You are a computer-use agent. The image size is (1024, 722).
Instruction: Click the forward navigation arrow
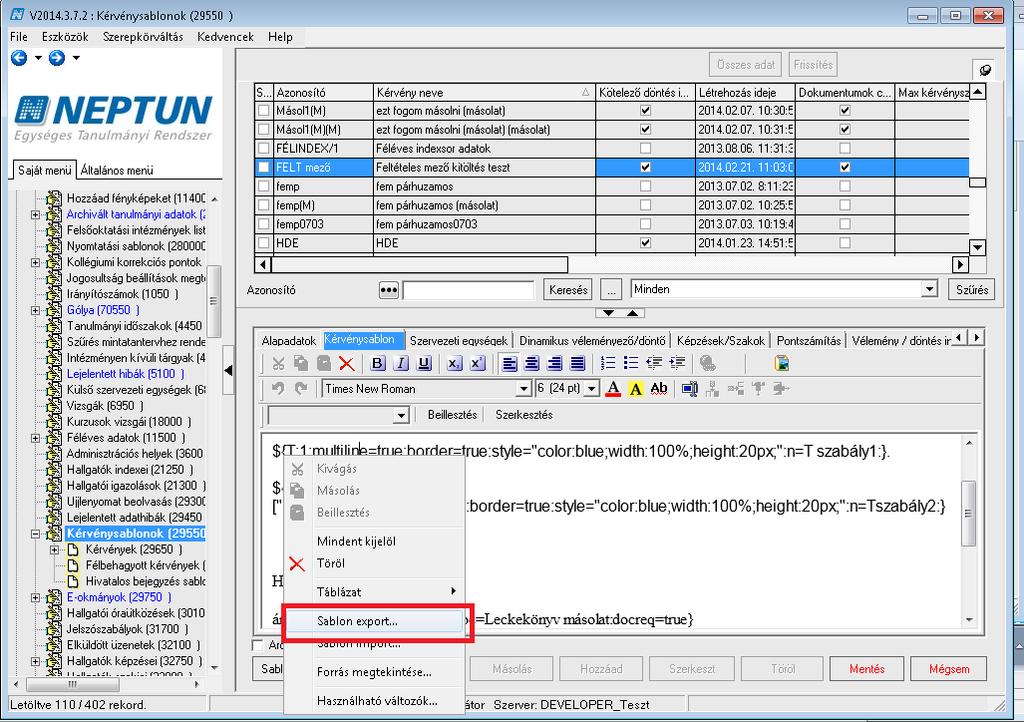point(57,58)
